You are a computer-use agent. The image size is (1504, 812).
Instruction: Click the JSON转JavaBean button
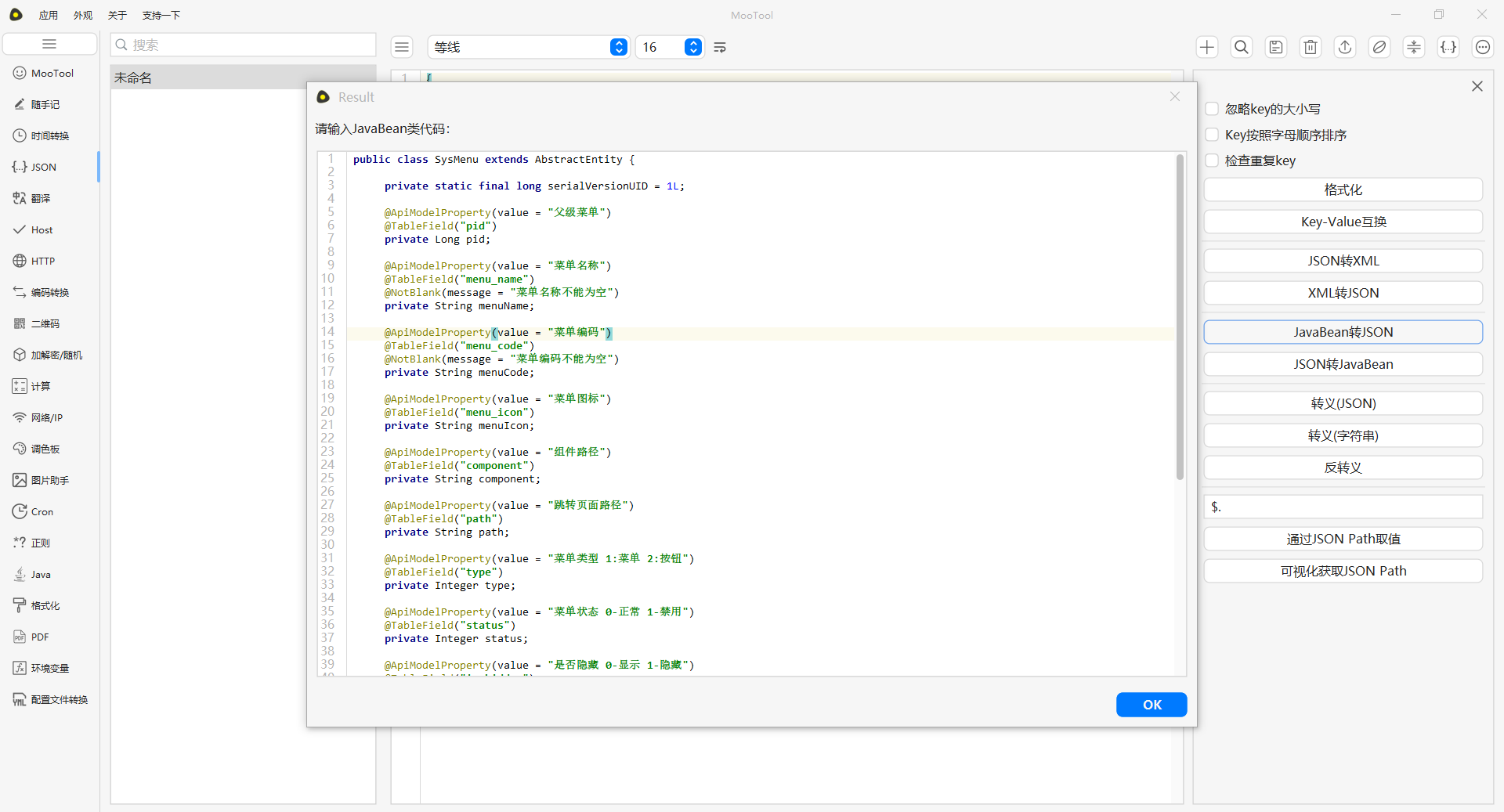(x=1342, y=364)
